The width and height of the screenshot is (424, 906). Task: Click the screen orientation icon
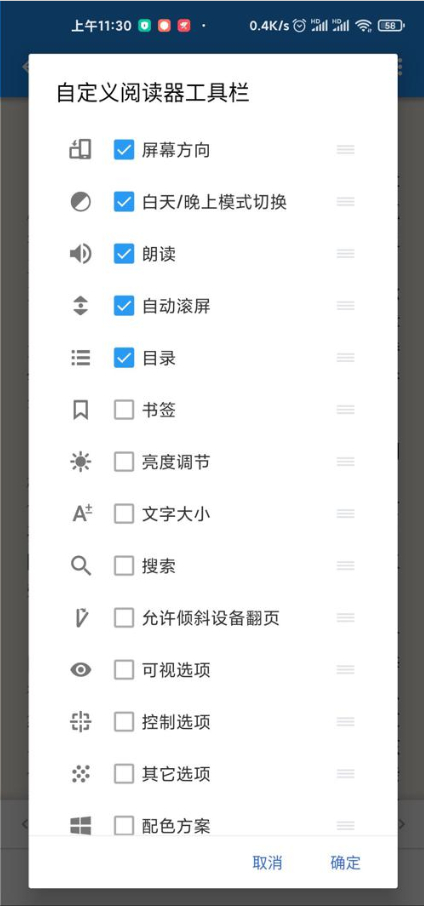click(x=80, y=150)
